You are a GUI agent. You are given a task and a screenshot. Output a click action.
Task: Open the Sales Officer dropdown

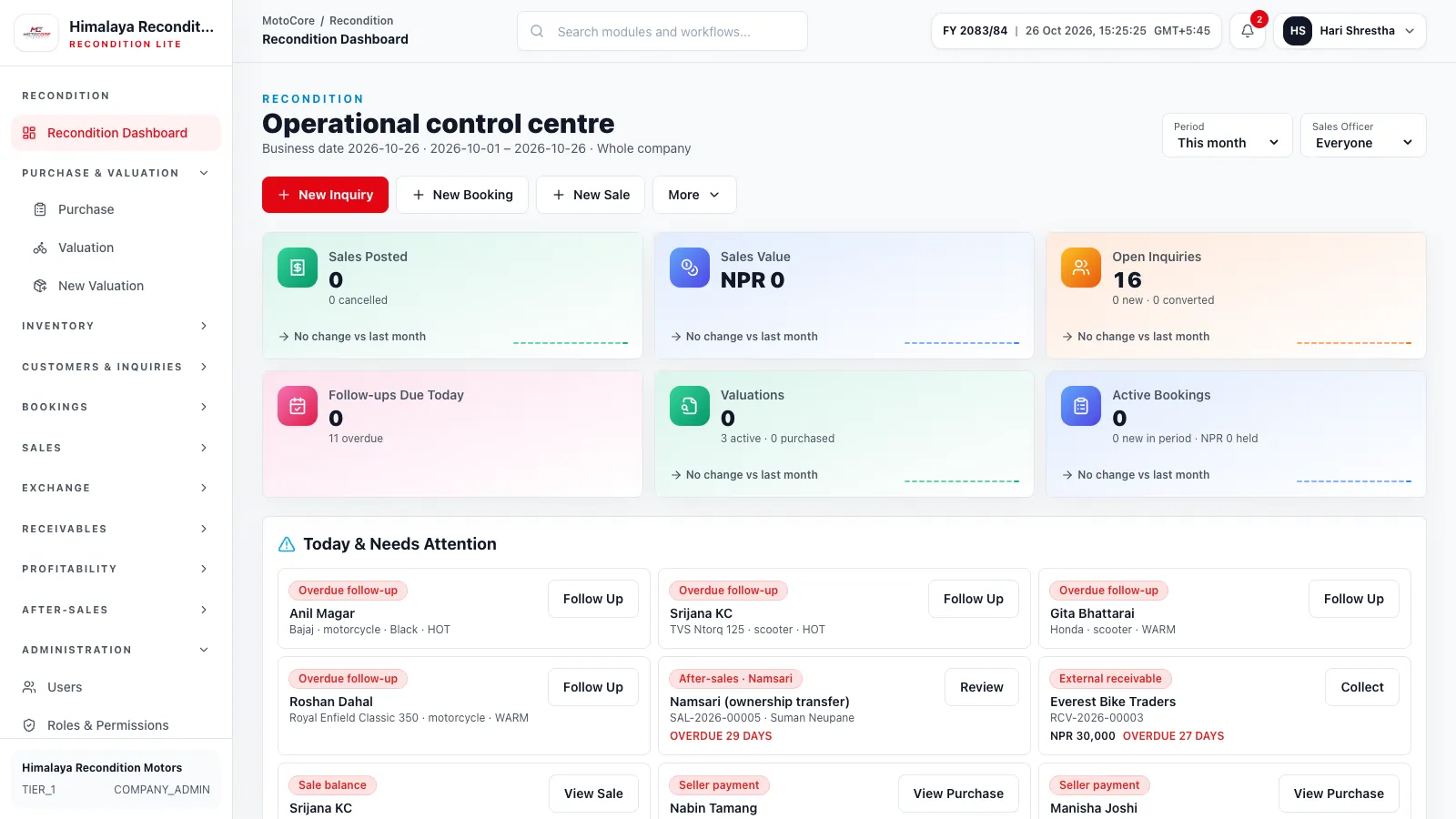tap(1363, 135)
